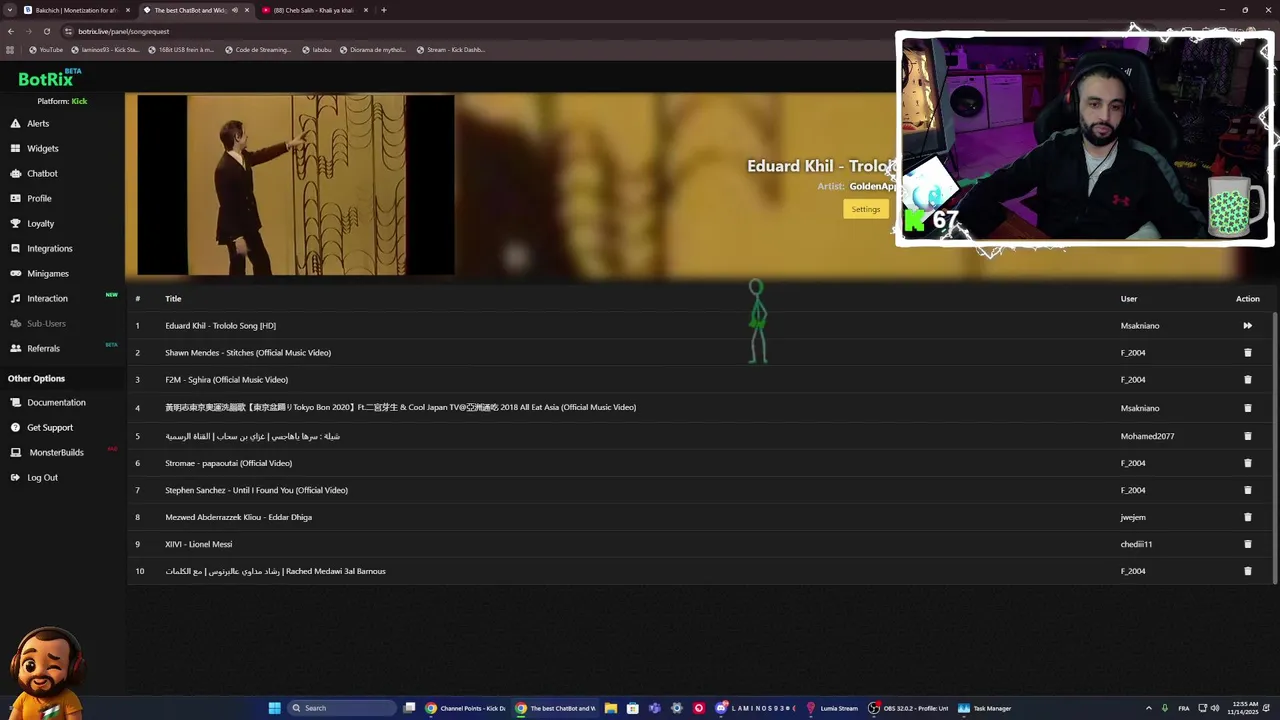This screenshot has height=720, width=1280.
Task: Open File Explorer from the taskbar
Action: pos(610,708)
